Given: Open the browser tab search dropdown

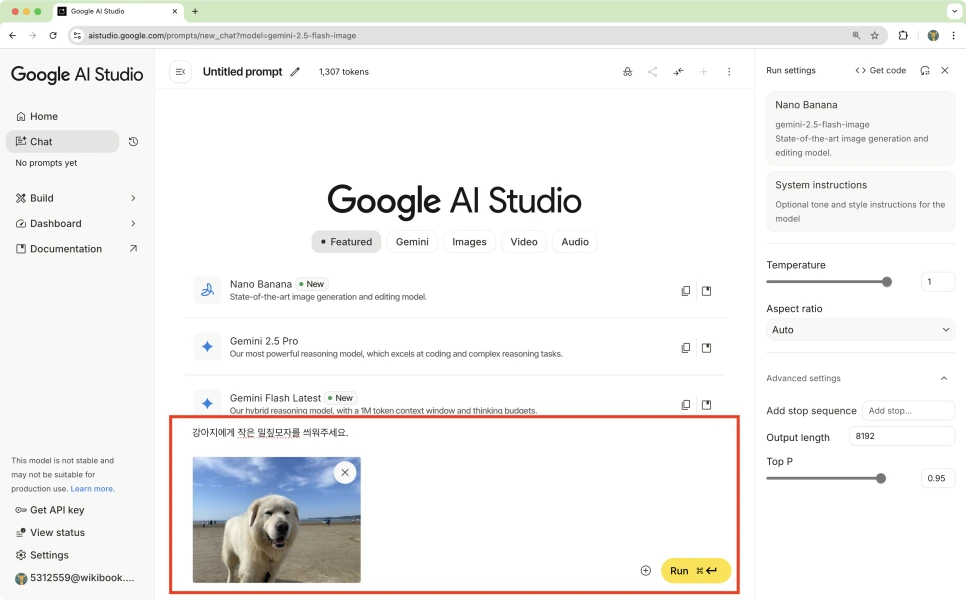Looking at the screenshot, I should (954, 11).
